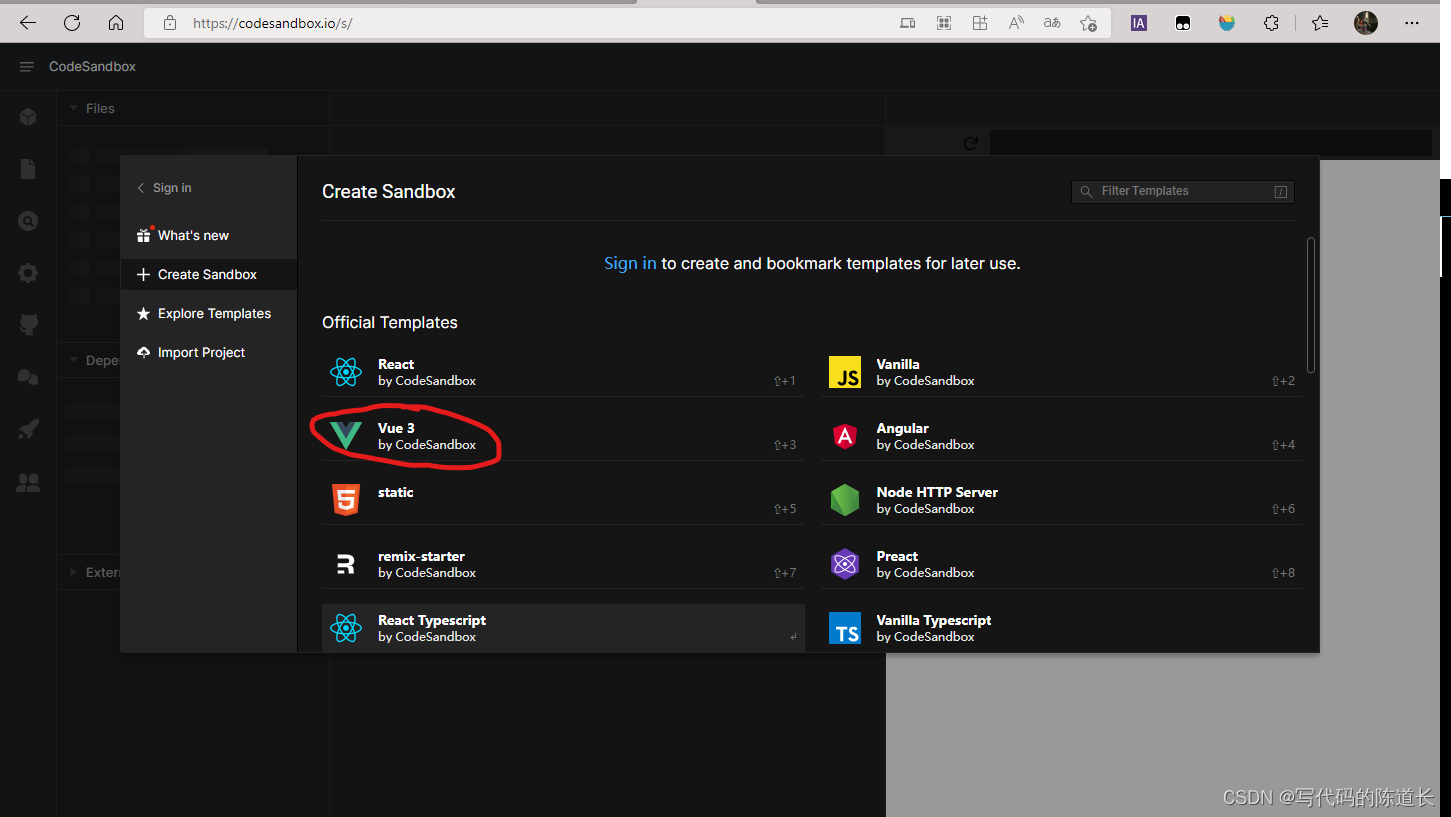Open the Deployment rocket sidebar icon
Screen dimensions: 1451x817
28,430
